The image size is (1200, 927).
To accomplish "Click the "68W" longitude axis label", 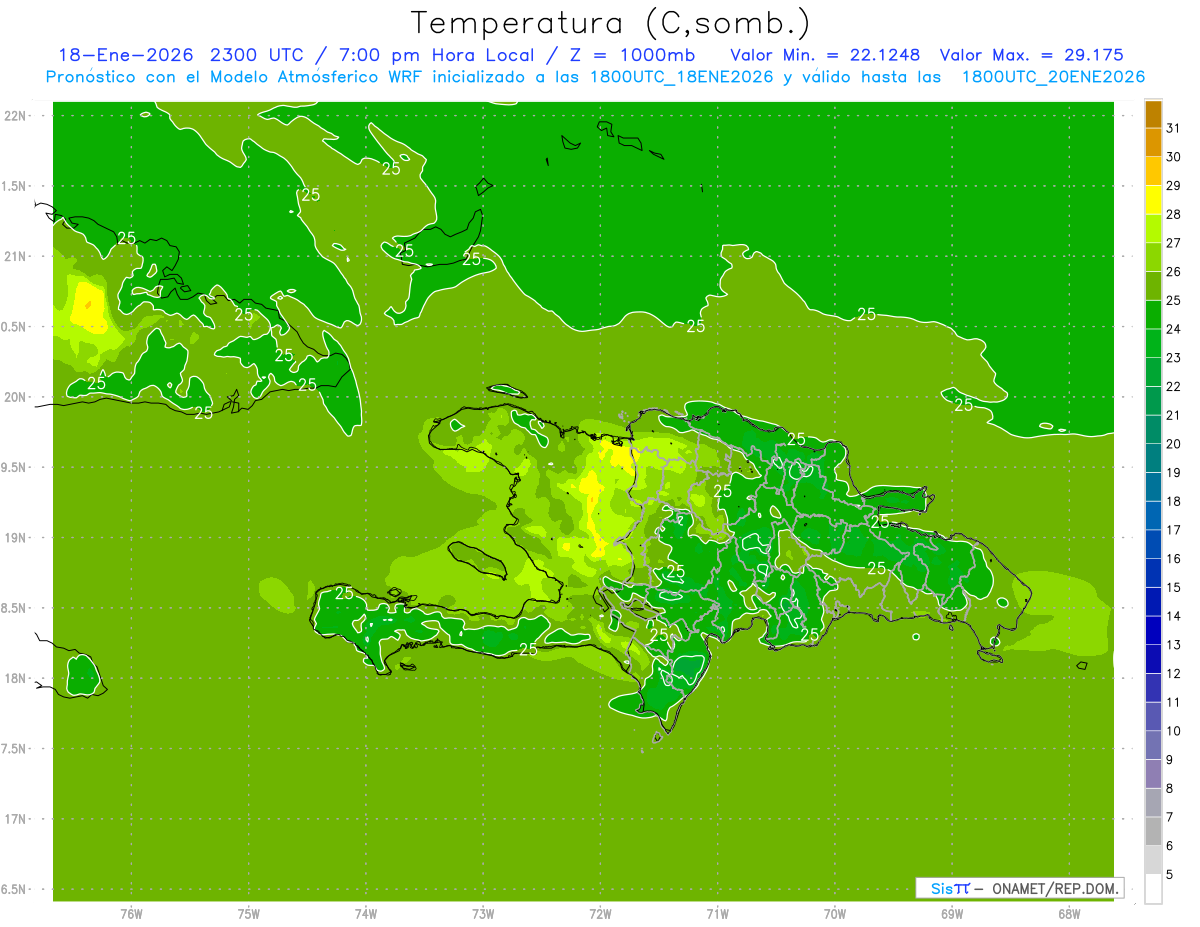I will point(1069,913).
